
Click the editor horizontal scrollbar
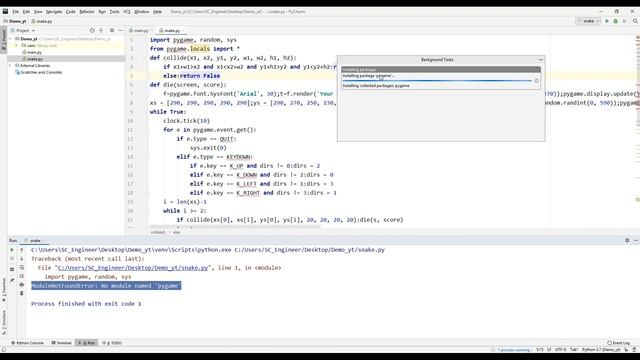click(x=235, y=226)
